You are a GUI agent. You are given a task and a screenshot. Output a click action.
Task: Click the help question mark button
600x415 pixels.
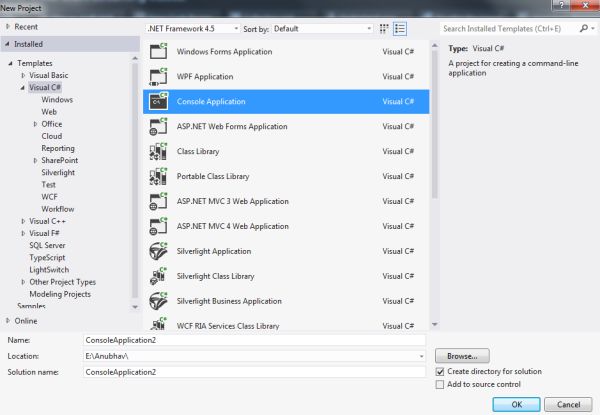561,5
